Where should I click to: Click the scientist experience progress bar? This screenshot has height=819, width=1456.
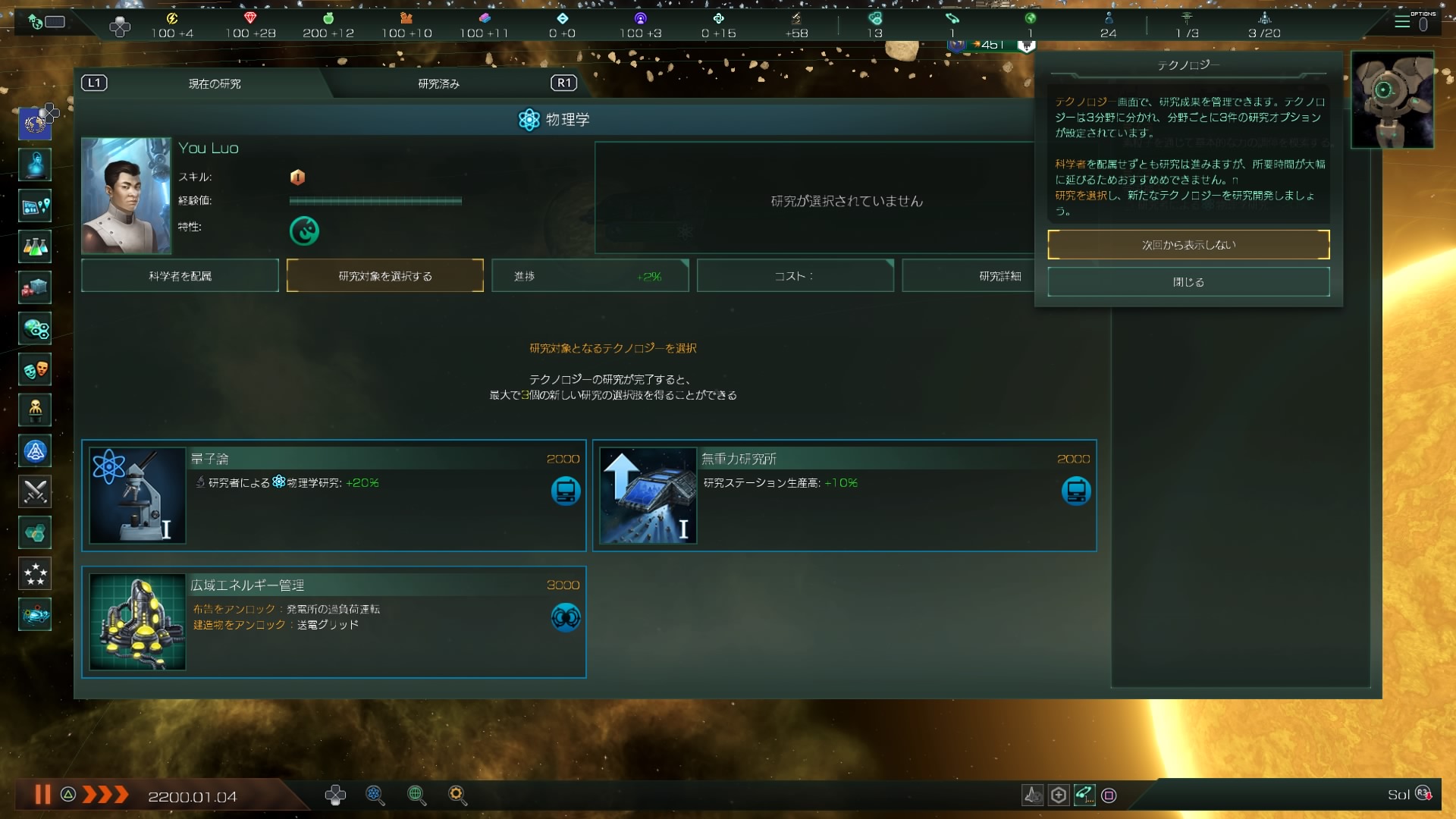click(375, 201)
